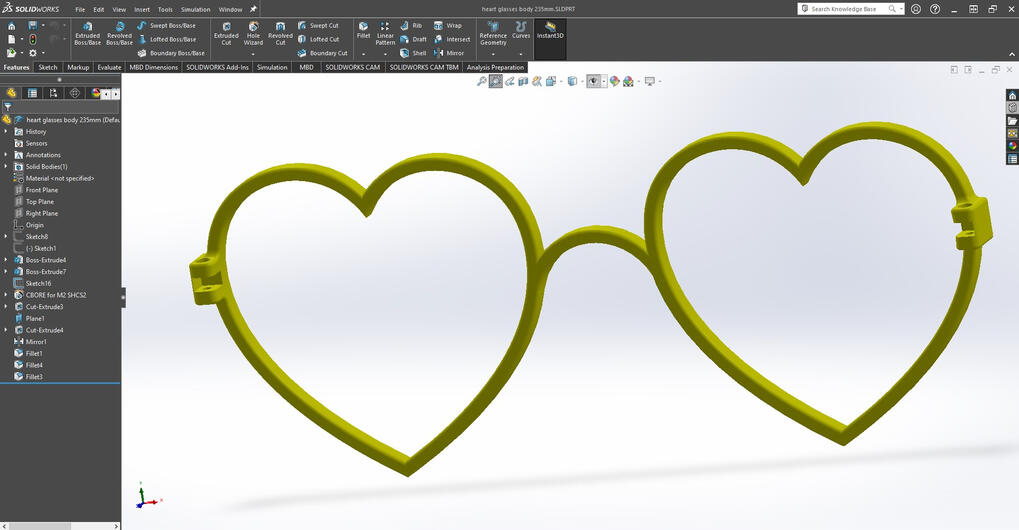
Task: Add a Rib feature
Action: coord(411,25)
